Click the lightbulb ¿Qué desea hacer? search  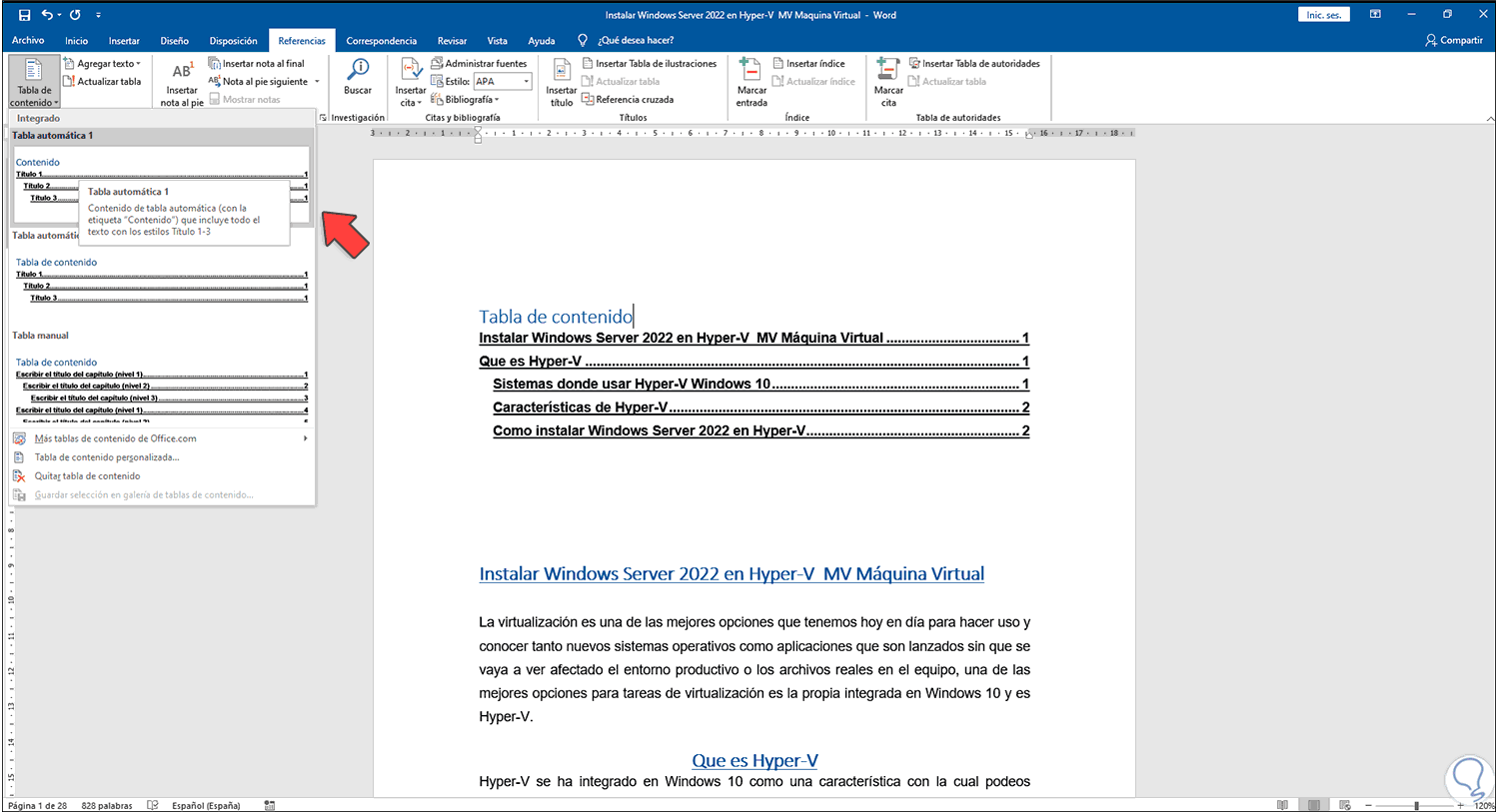pyautogui.click(x=627, y=41)
